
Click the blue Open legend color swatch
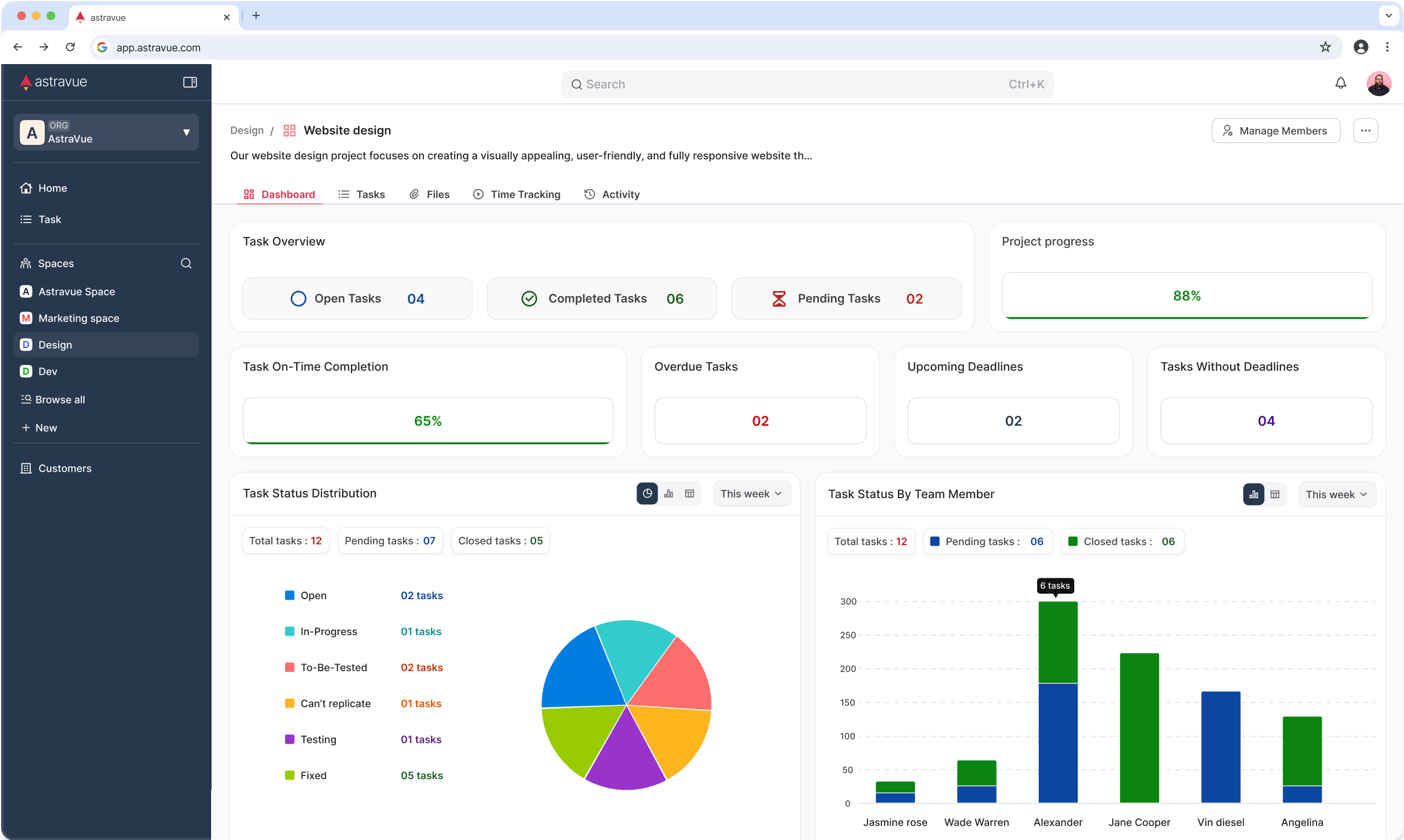tap(290, 595)
